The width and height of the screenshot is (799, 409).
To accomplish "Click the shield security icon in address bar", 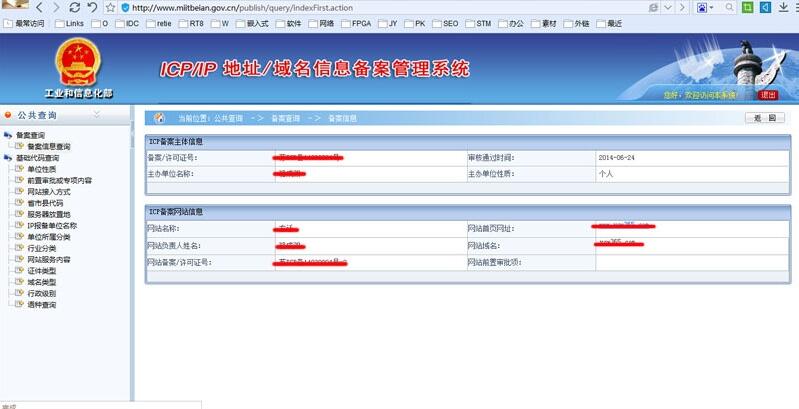I will [125, 8].
